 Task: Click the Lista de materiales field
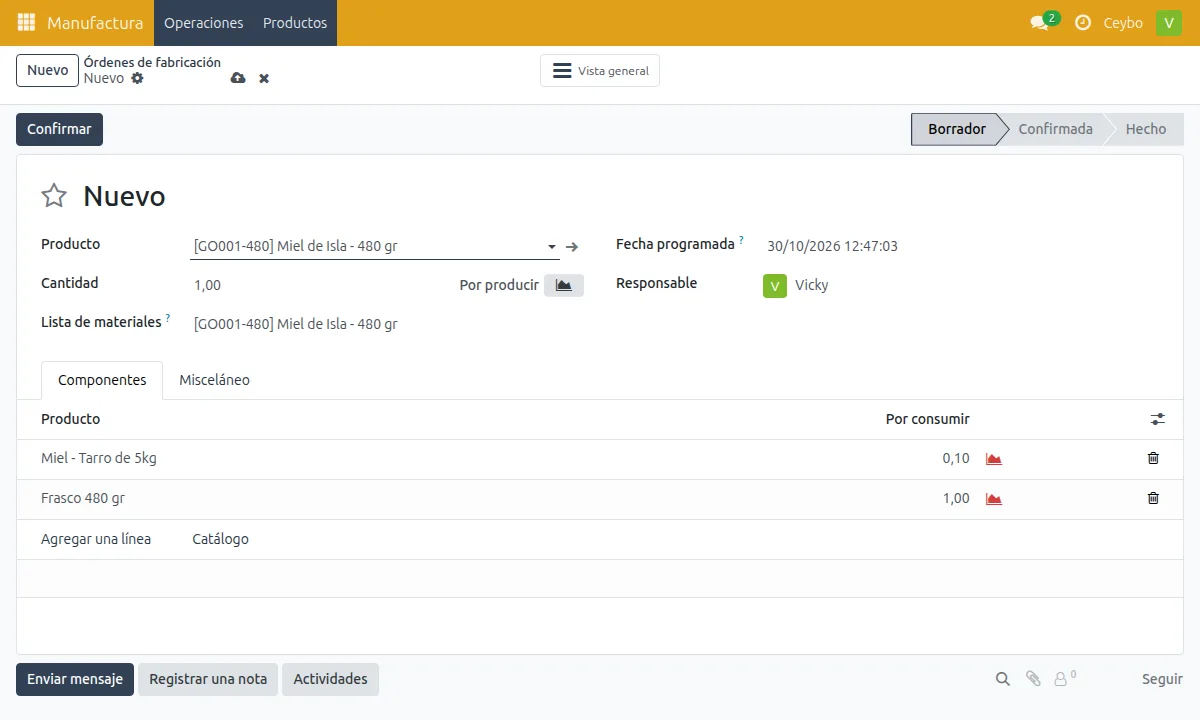(x=388, y=324)
